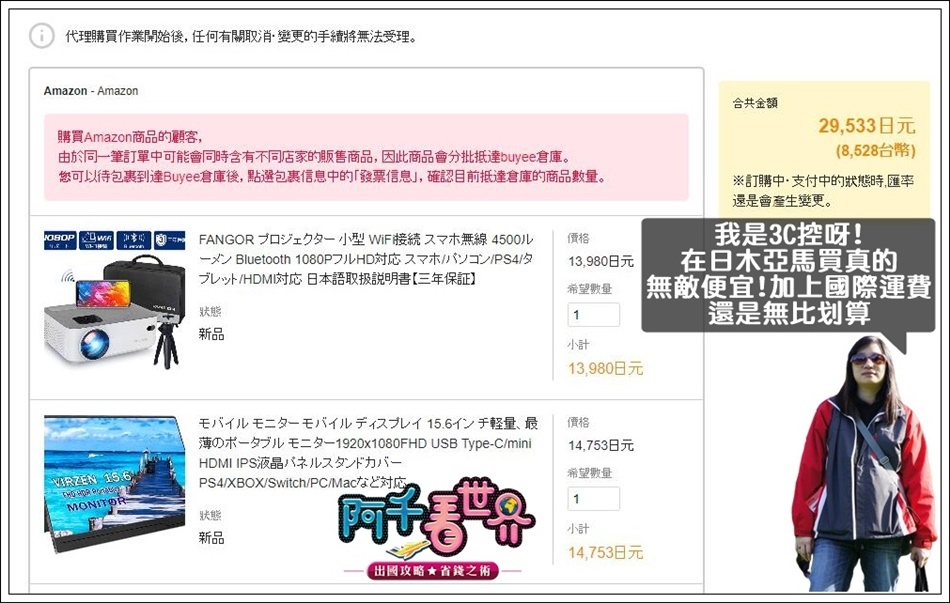Select the quantity field for the 13,980日元 item
Image resolution: width=950 pixels, height=603 pixels.
(x=594, y=315)
